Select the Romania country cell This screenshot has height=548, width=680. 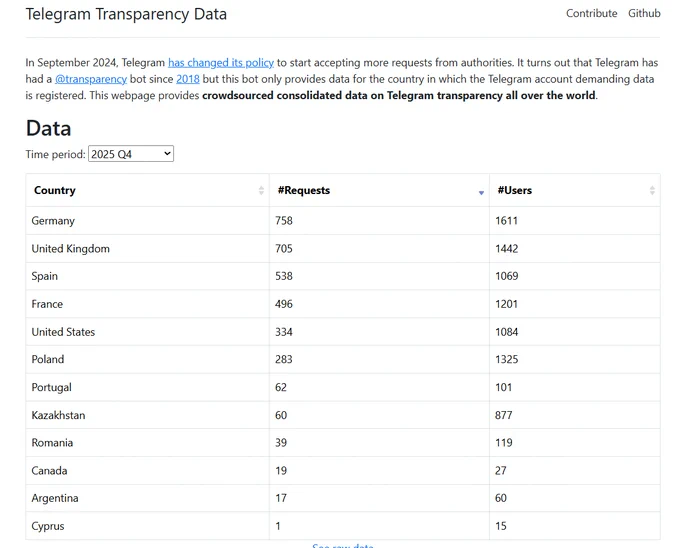point(147,443)
